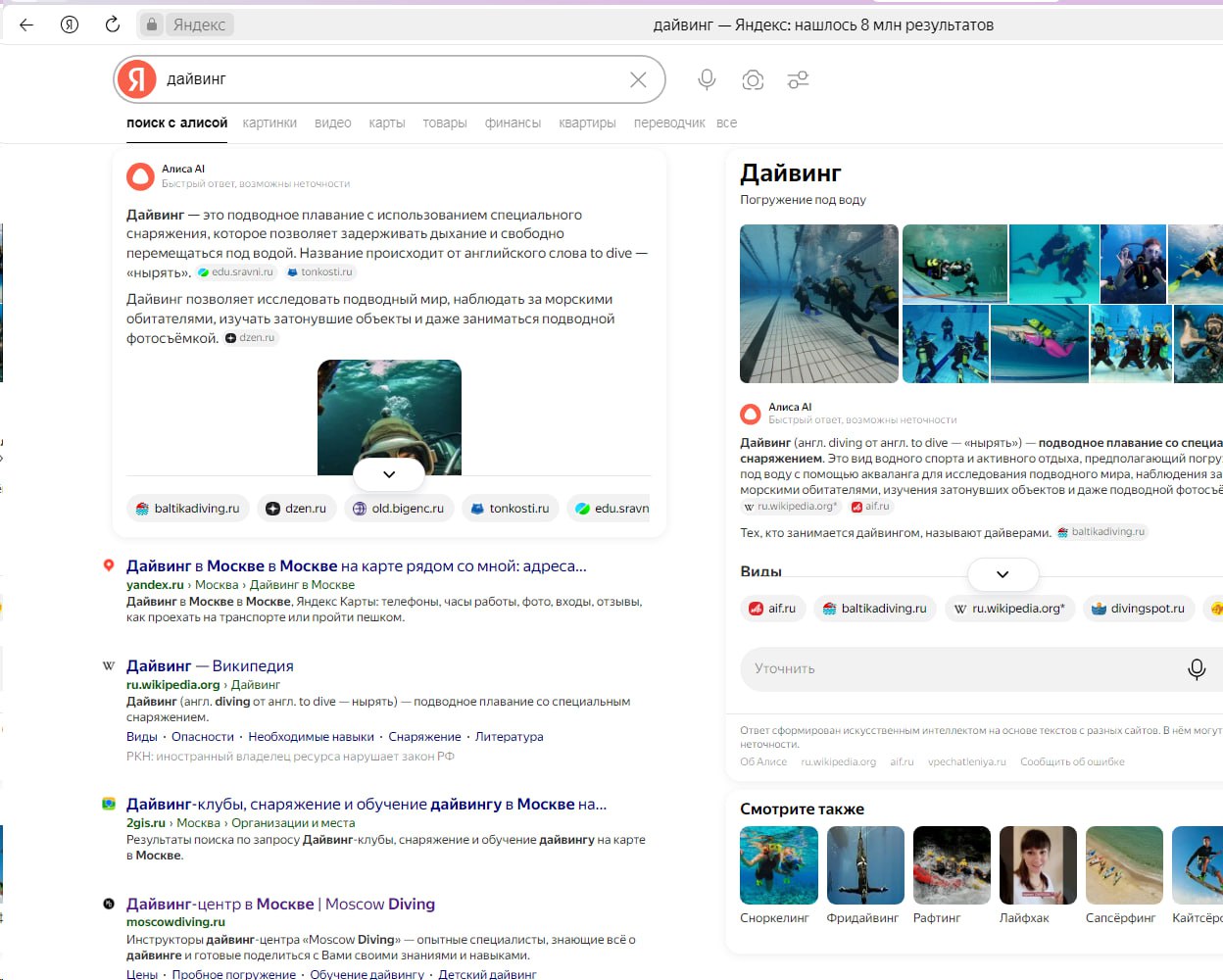Click the browser back arrow

[26, 24]
